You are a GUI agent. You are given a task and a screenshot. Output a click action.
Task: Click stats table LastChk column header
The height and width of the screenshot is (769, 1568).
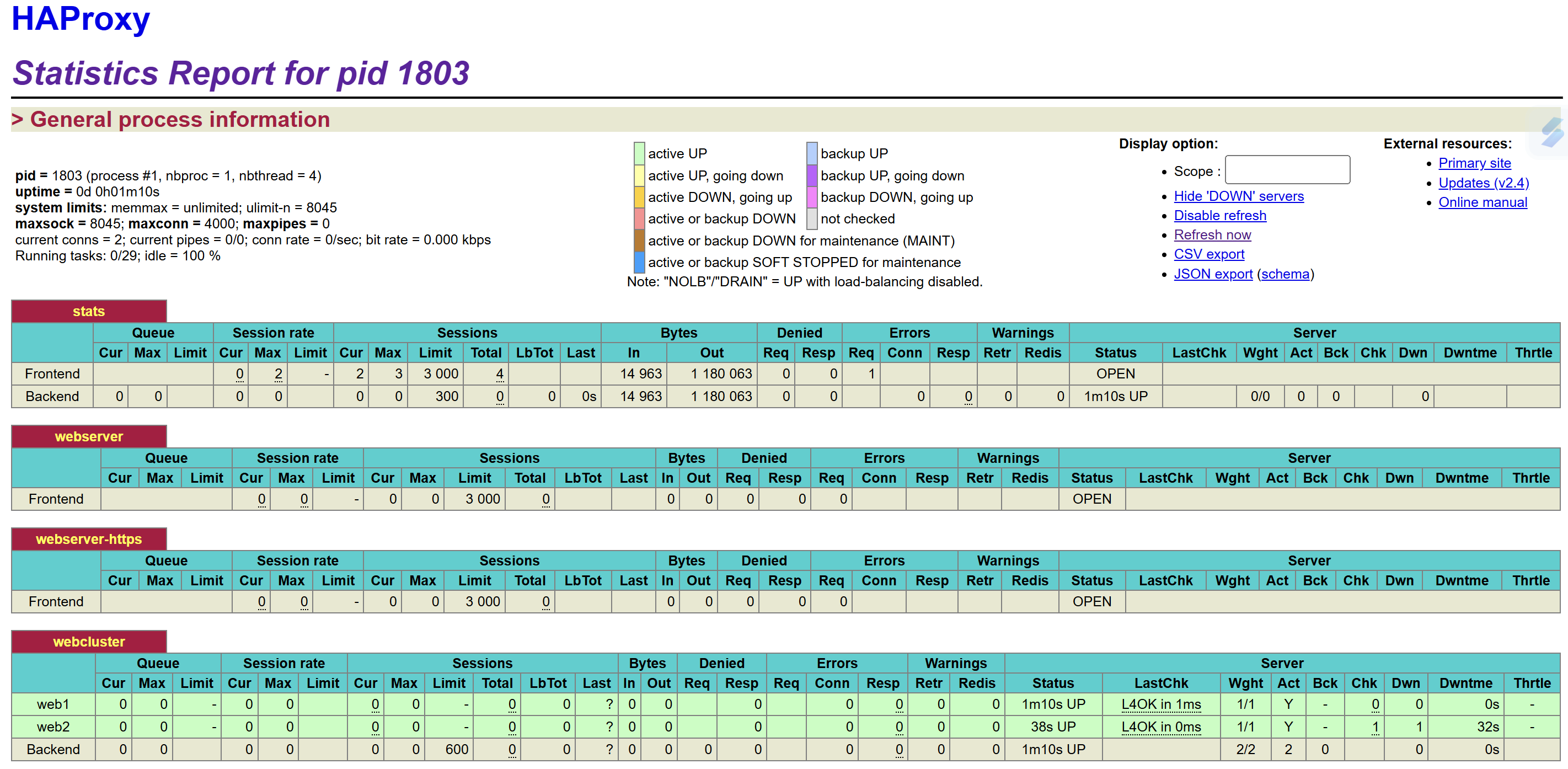pyautogui.click(x=1198, y=353)
